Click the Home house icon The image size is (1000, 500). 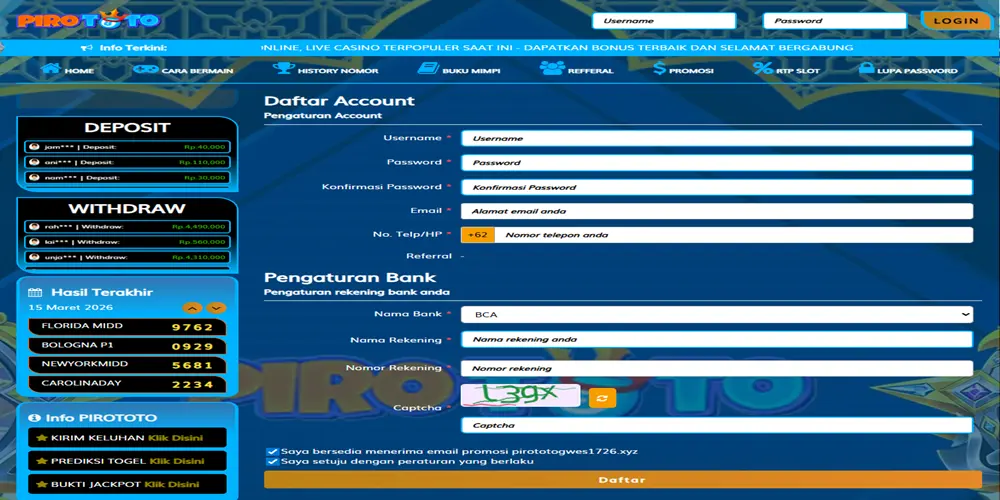[50, 68]
